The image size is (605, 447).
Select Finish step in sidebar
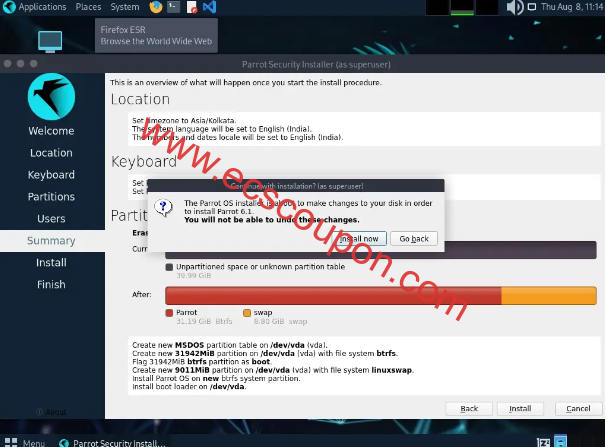51,285
